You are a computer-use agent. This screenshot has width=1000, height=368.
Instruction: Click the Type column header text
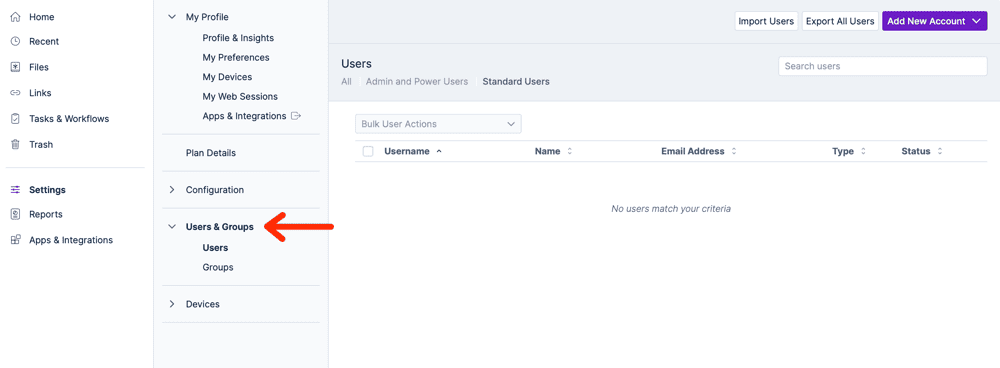(x=842, y=152)
